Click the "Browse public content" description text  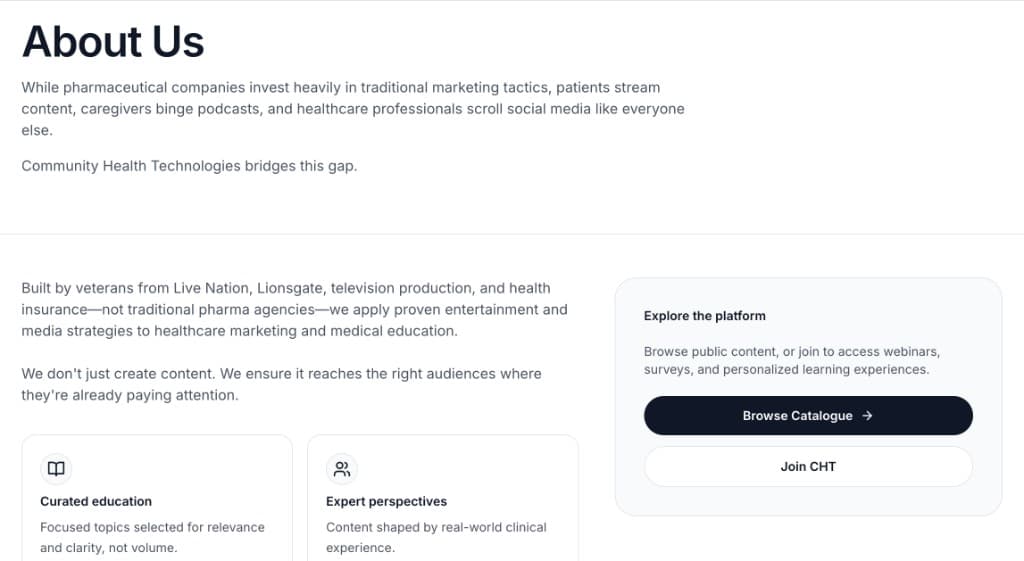791,360
